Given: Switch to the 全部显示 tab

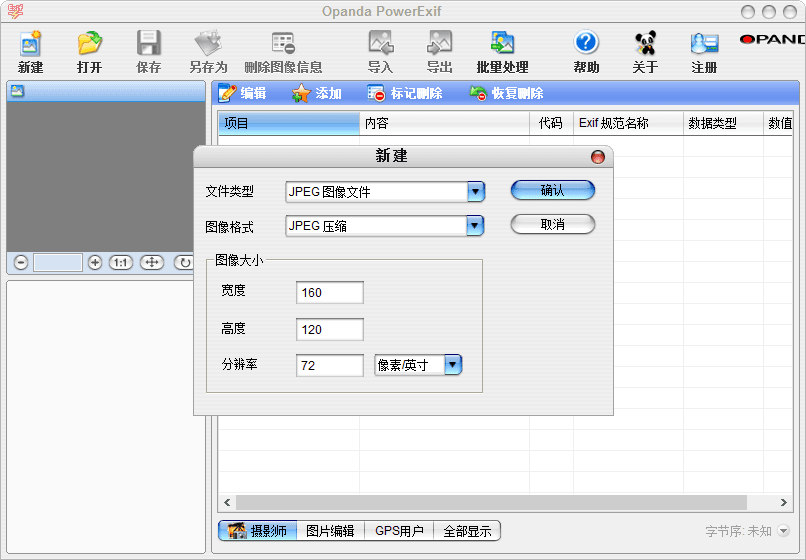Looking at the screenshot, I should (x=467, y=531).
